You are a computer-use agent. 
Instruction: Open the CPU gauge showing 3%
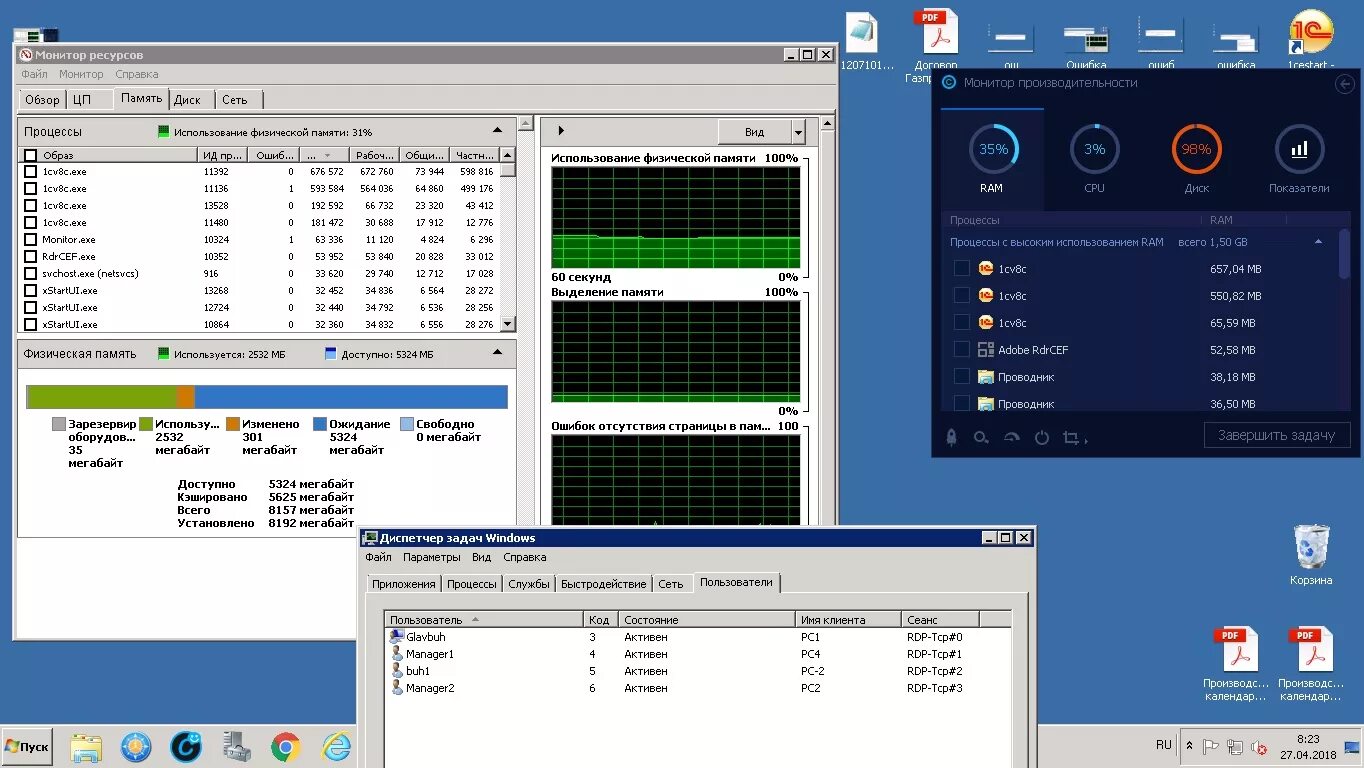(x=1095, y=150)
